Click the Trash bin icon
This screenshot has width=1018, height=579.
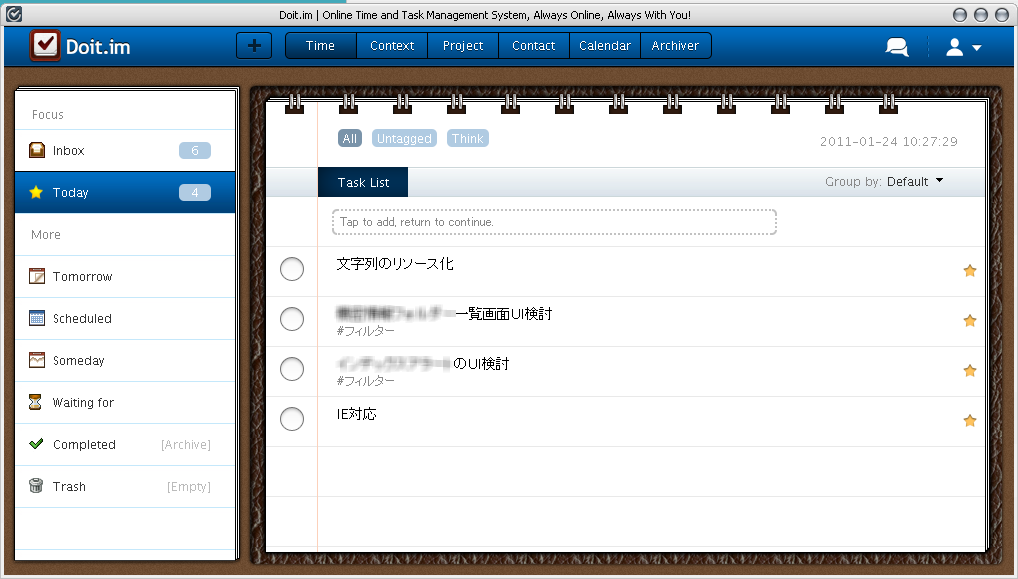click(x=38, y=486)
